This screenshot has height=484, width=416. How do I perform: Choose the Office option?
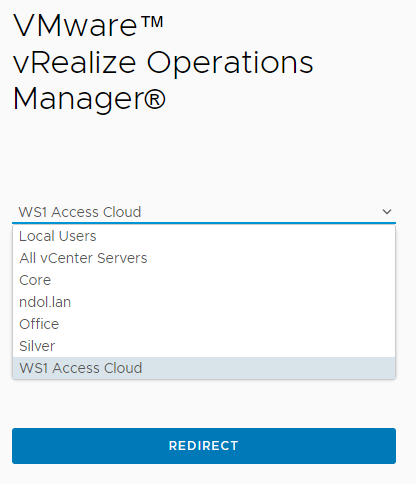click(x=204, y=324)
